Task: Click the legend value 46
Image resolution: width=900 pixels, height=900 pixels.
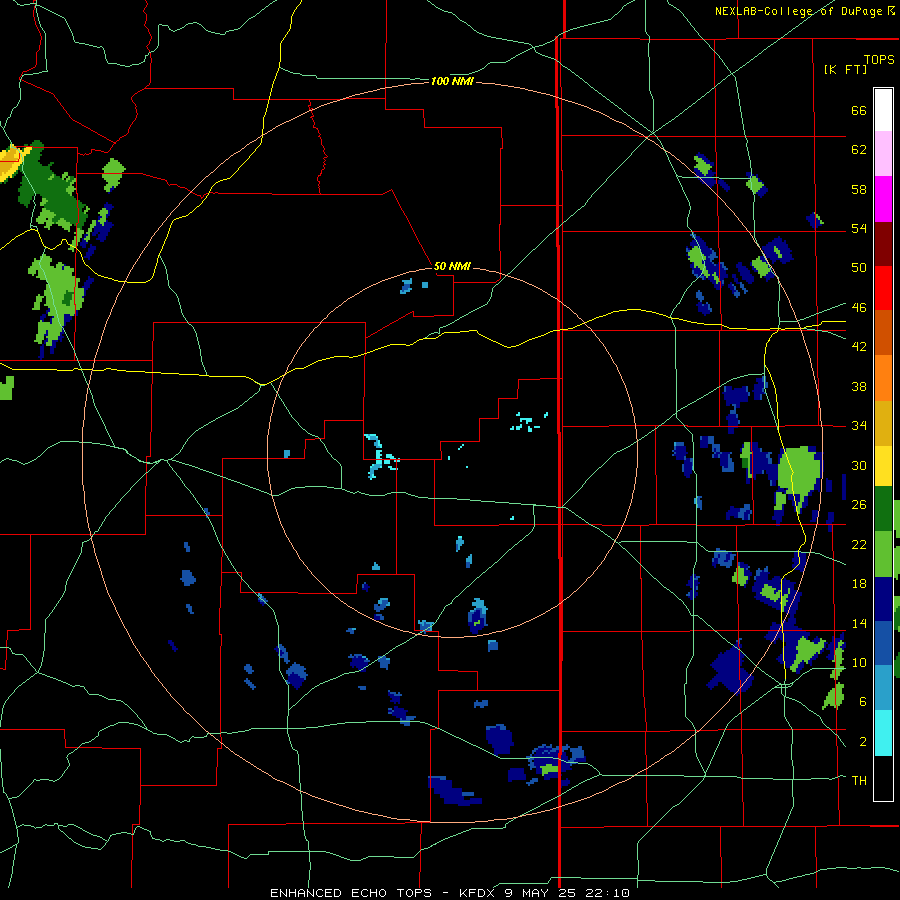Action: (x=859, y=307)
